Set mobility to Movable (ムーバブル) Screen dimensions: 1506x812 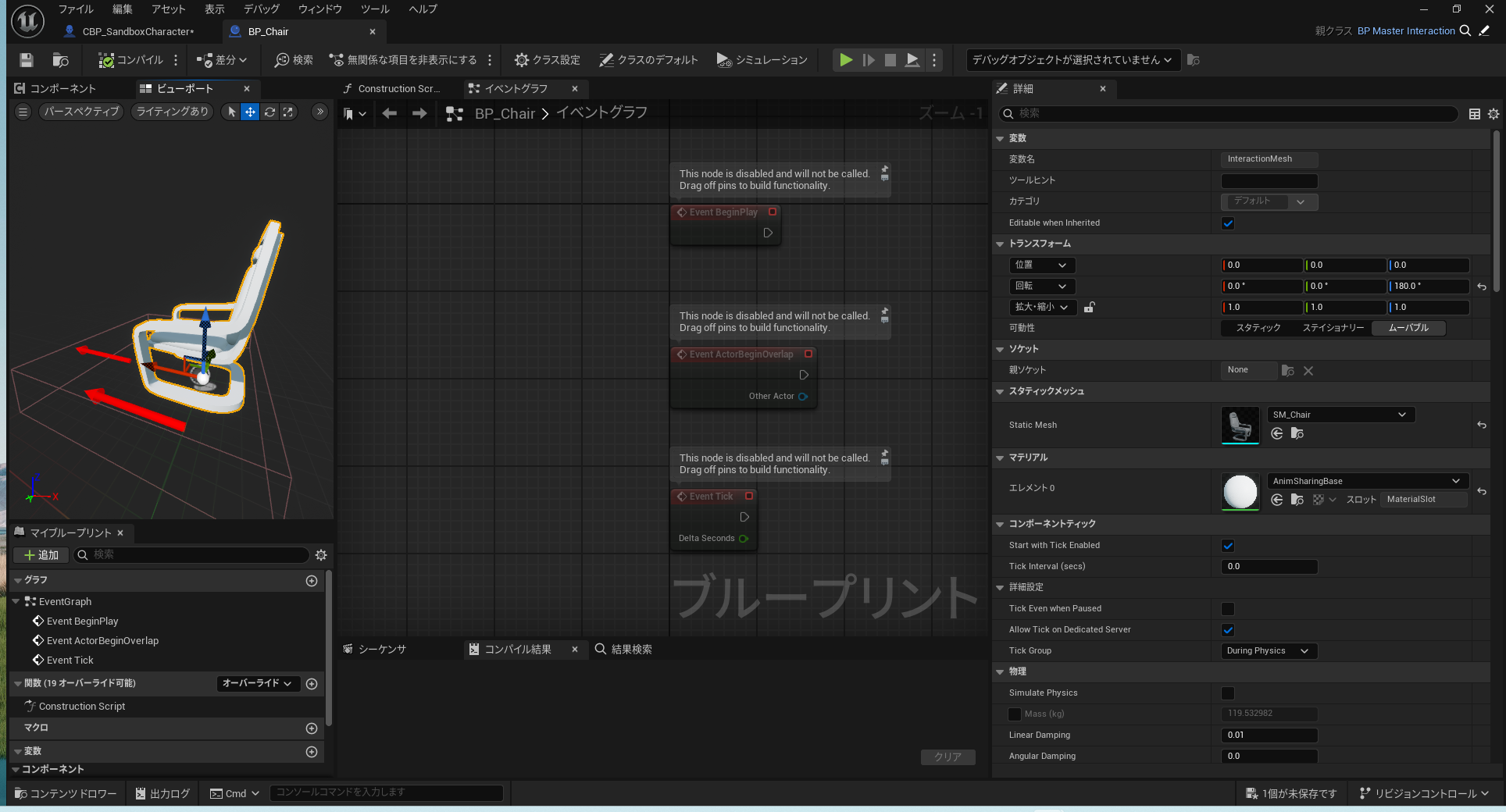(1408, 329)
